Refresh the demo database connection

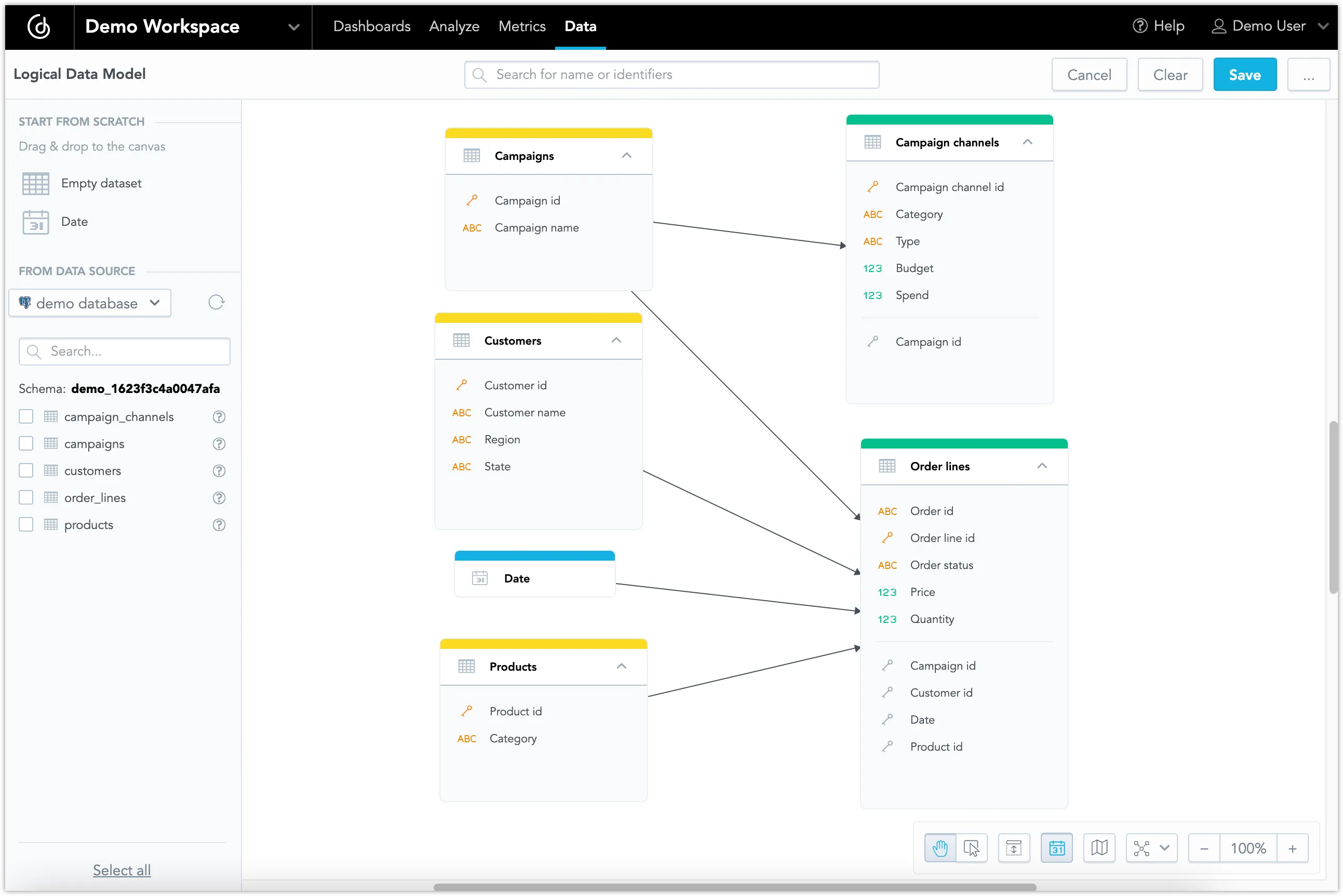pyautogui.click(x=216, y=302)
